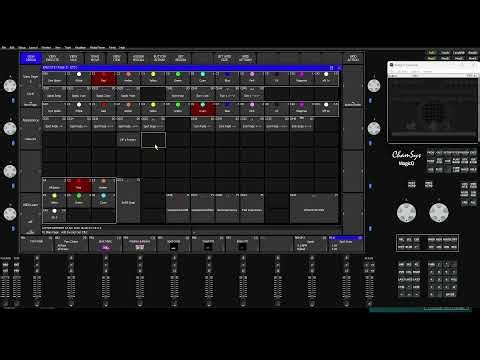
Task: Select the Green palette in the second colour row
Action: point(178,109)
